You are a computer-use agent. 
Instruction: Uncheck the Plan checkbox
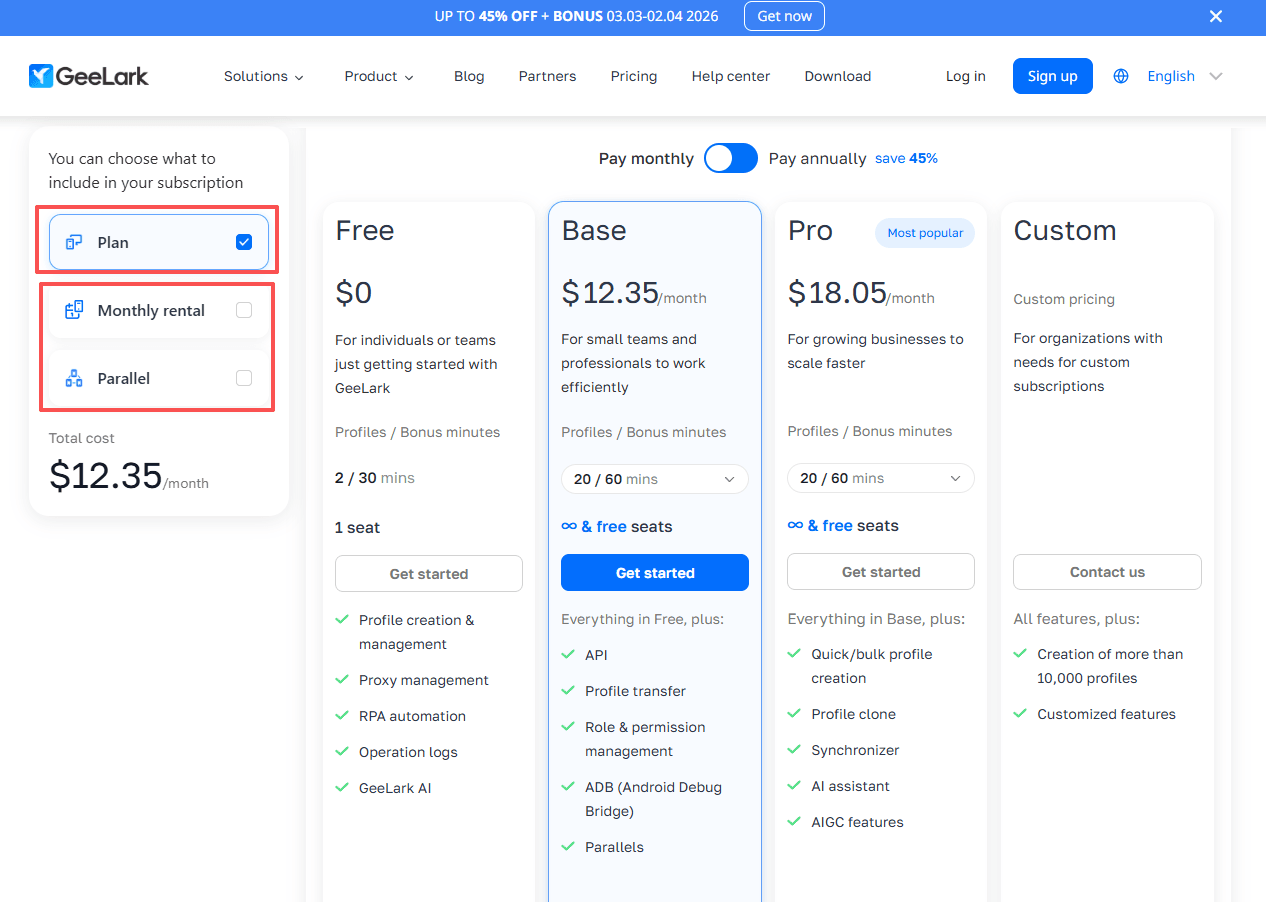click(x=244, y=242)
